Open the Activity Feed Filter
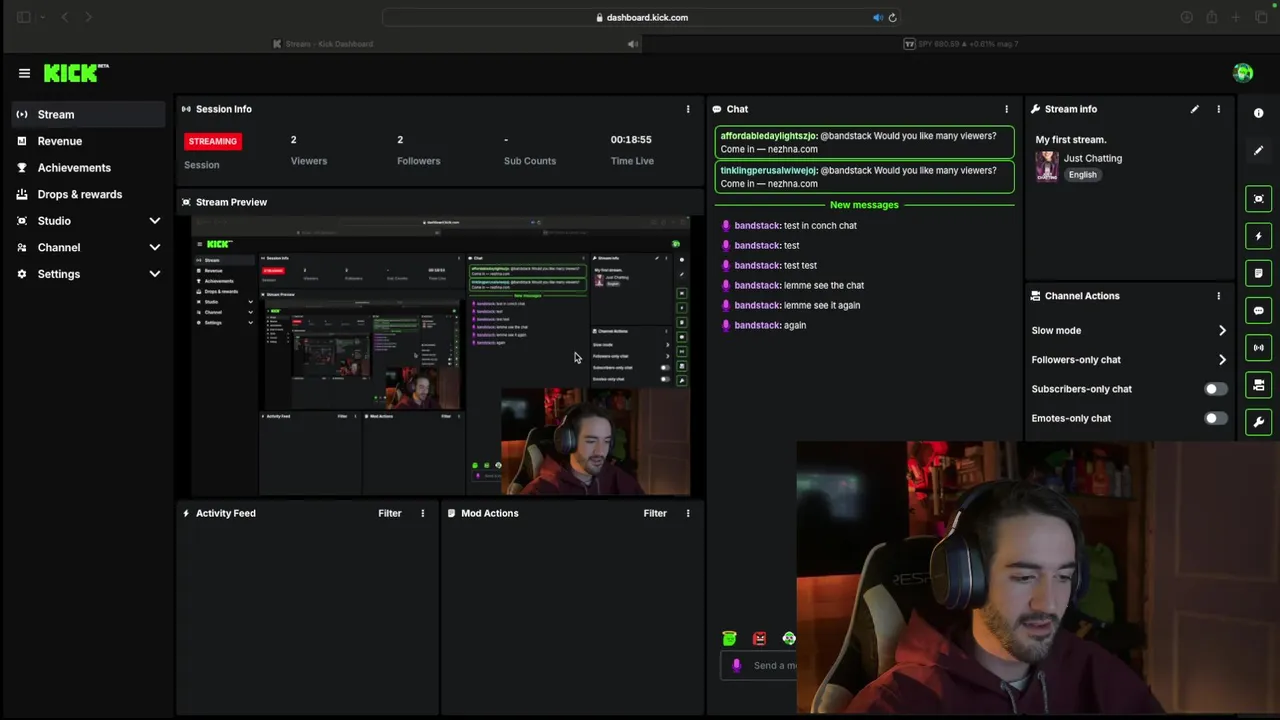1280x720 pixels. (x=390, y=513)
